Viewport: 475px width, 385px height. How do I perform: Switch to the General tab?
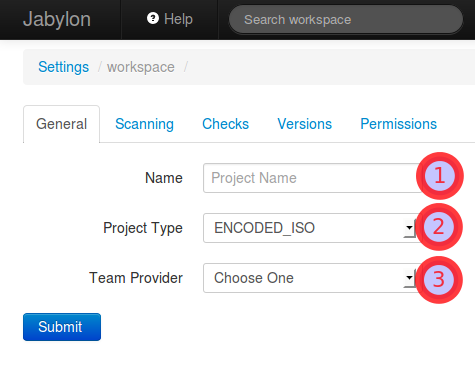click(61, 124)
